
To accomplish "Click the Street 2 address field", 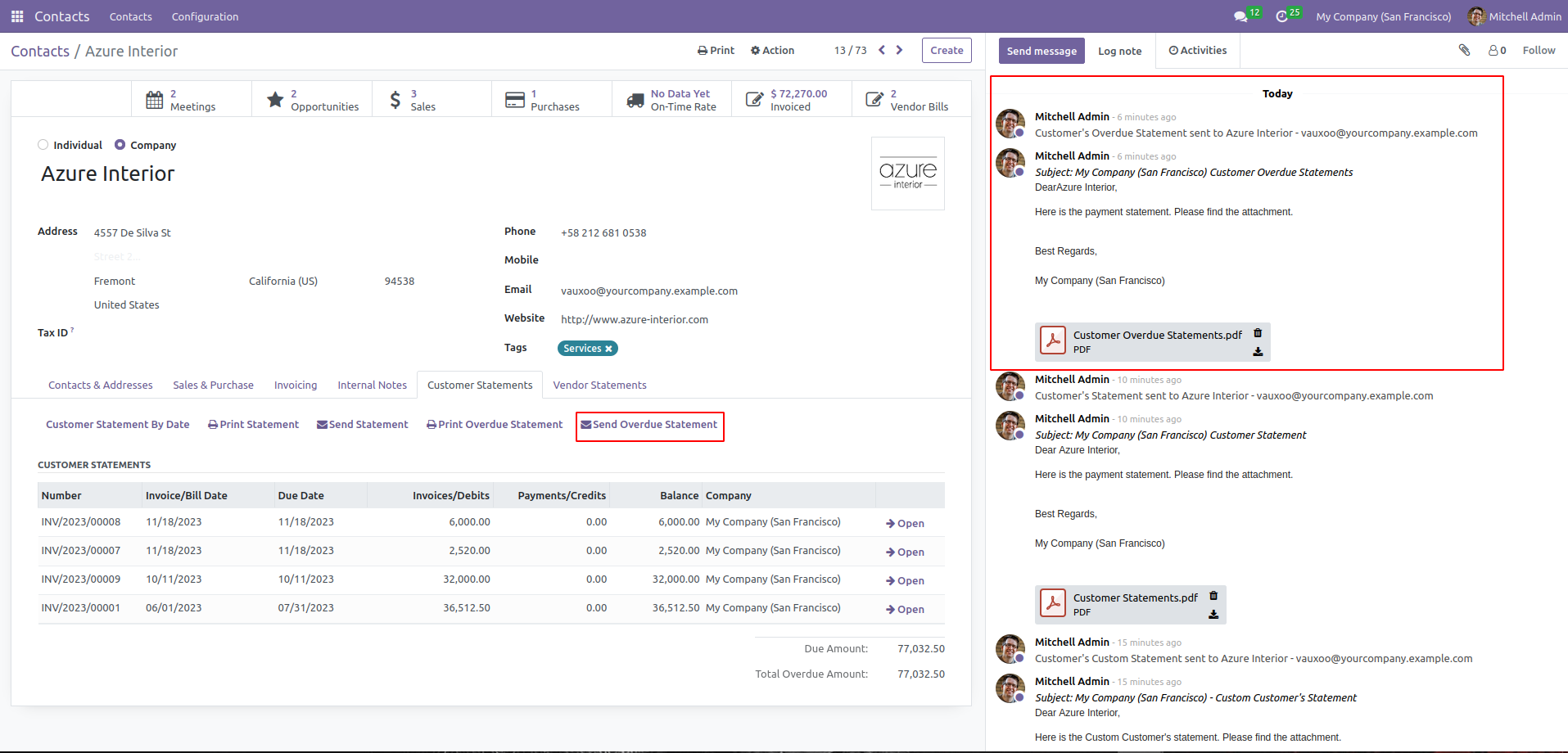I will pos(117,256).
